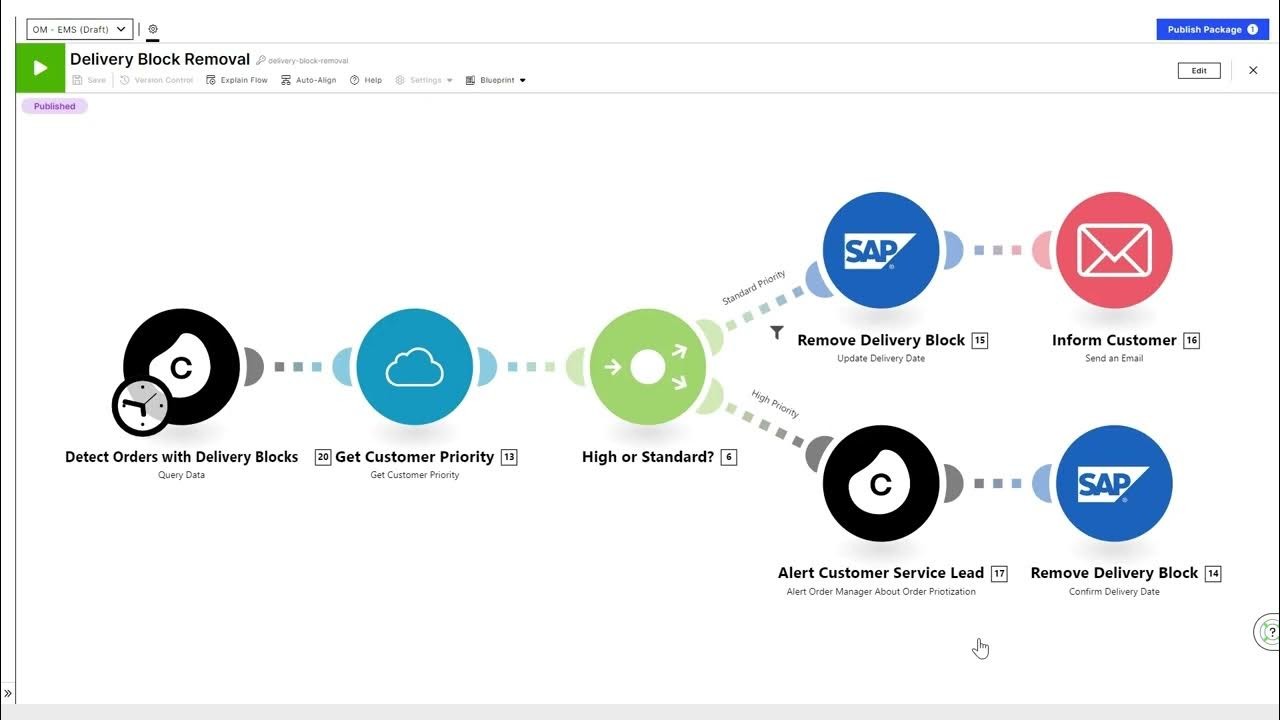Screen dimensions: 1280x720
Task: Click Explain Flow in toolbar
Action: coord(237,80)
